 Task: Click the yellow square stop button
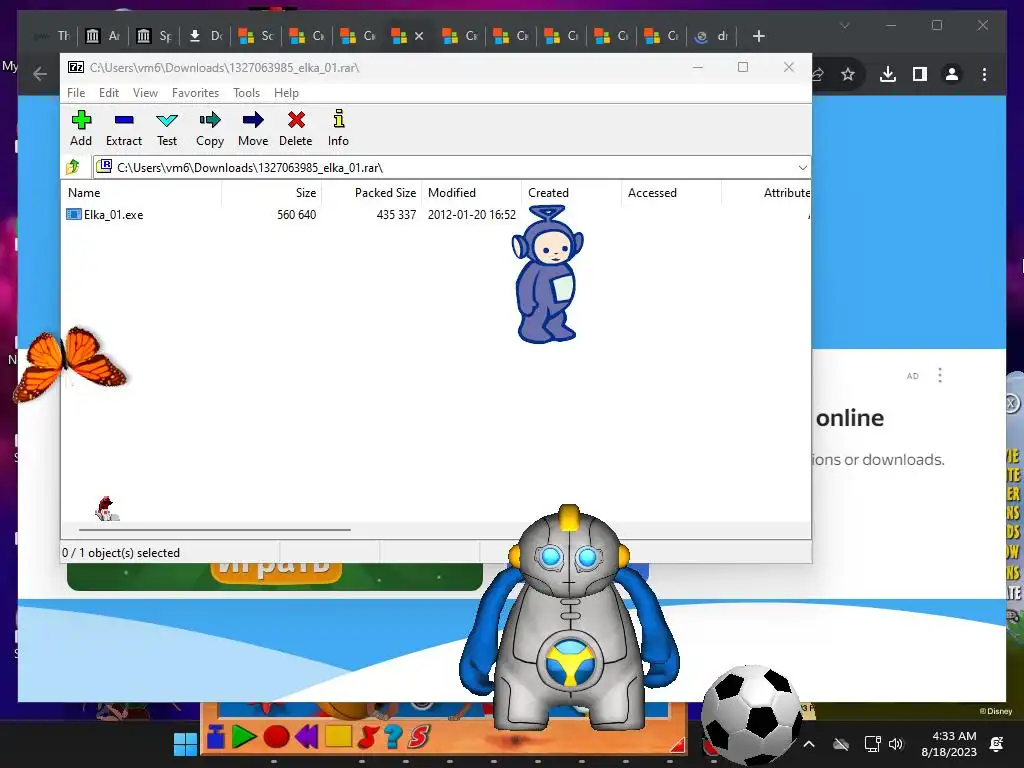[x=338, y=737]
